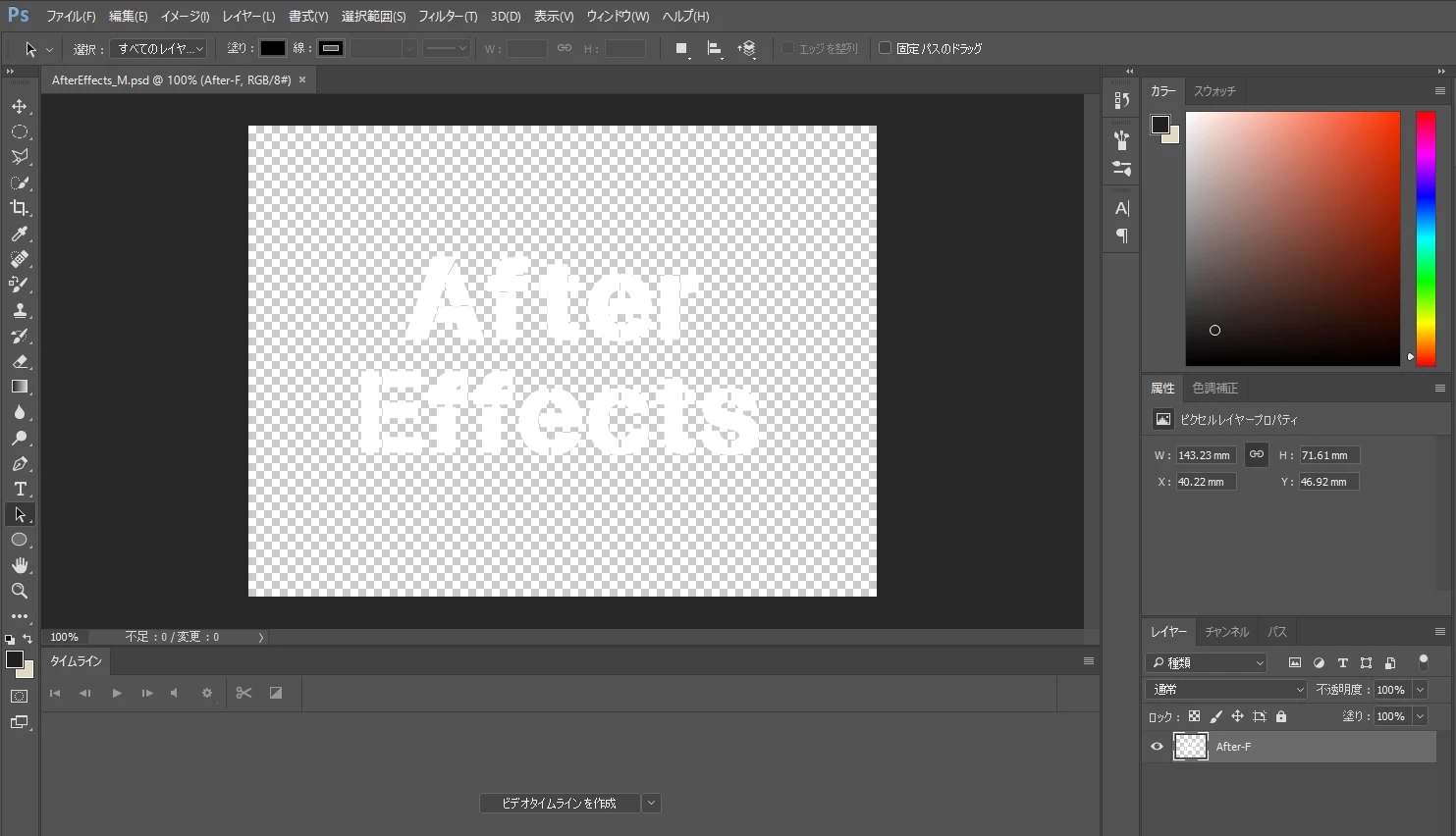Open the フィルター(T) menu
Image resolution: width=1456 pixels, height=836 pixels.
(x=448, y=16)
